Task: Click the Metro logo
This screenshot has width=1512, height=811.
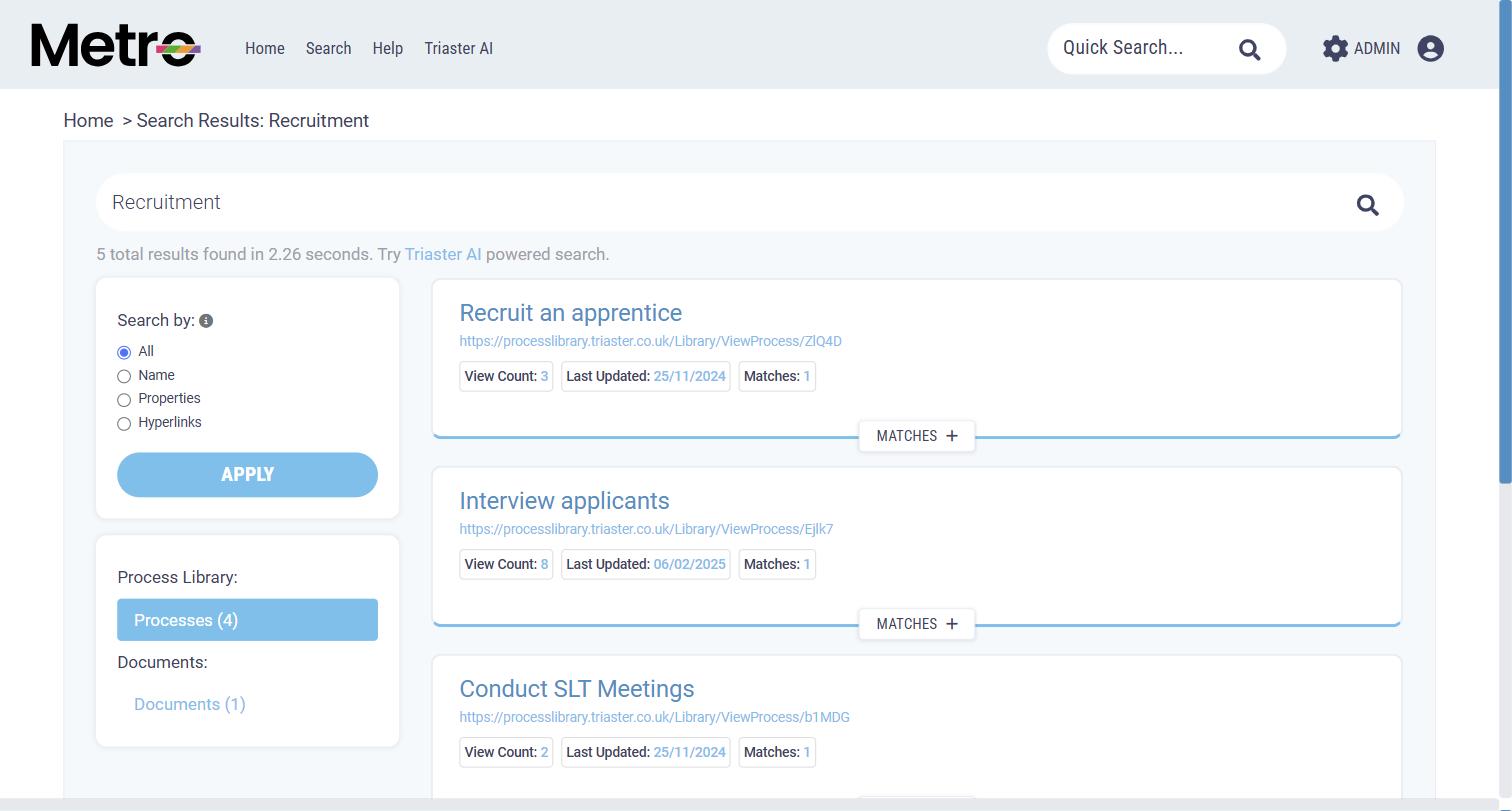Action: pos(116,46)
